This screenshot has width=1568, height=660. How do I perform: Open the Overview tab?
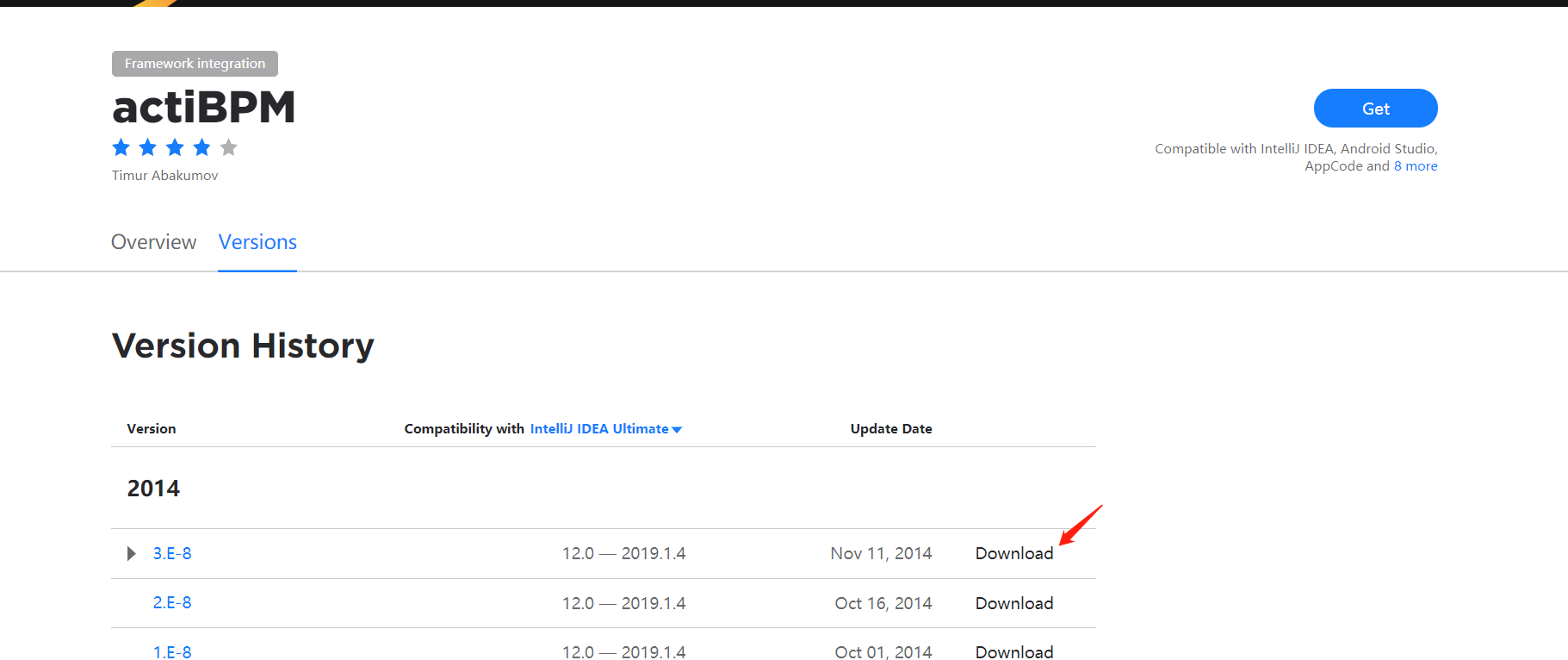154,242
